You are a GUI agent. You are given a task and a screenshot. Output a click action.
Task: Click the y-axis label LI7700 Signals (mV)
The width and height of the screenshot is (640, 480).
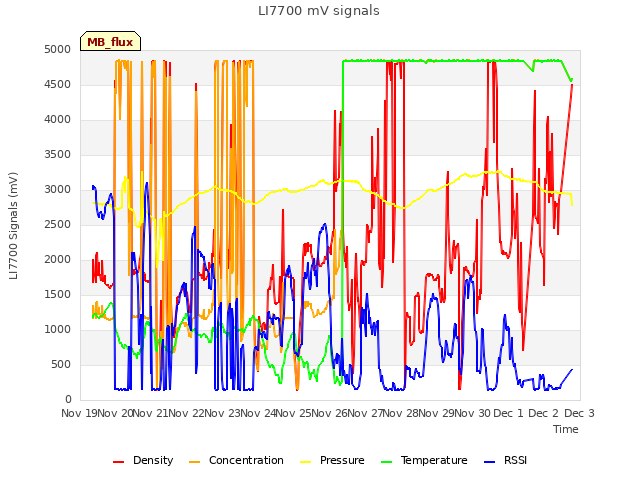coord(13,226)
